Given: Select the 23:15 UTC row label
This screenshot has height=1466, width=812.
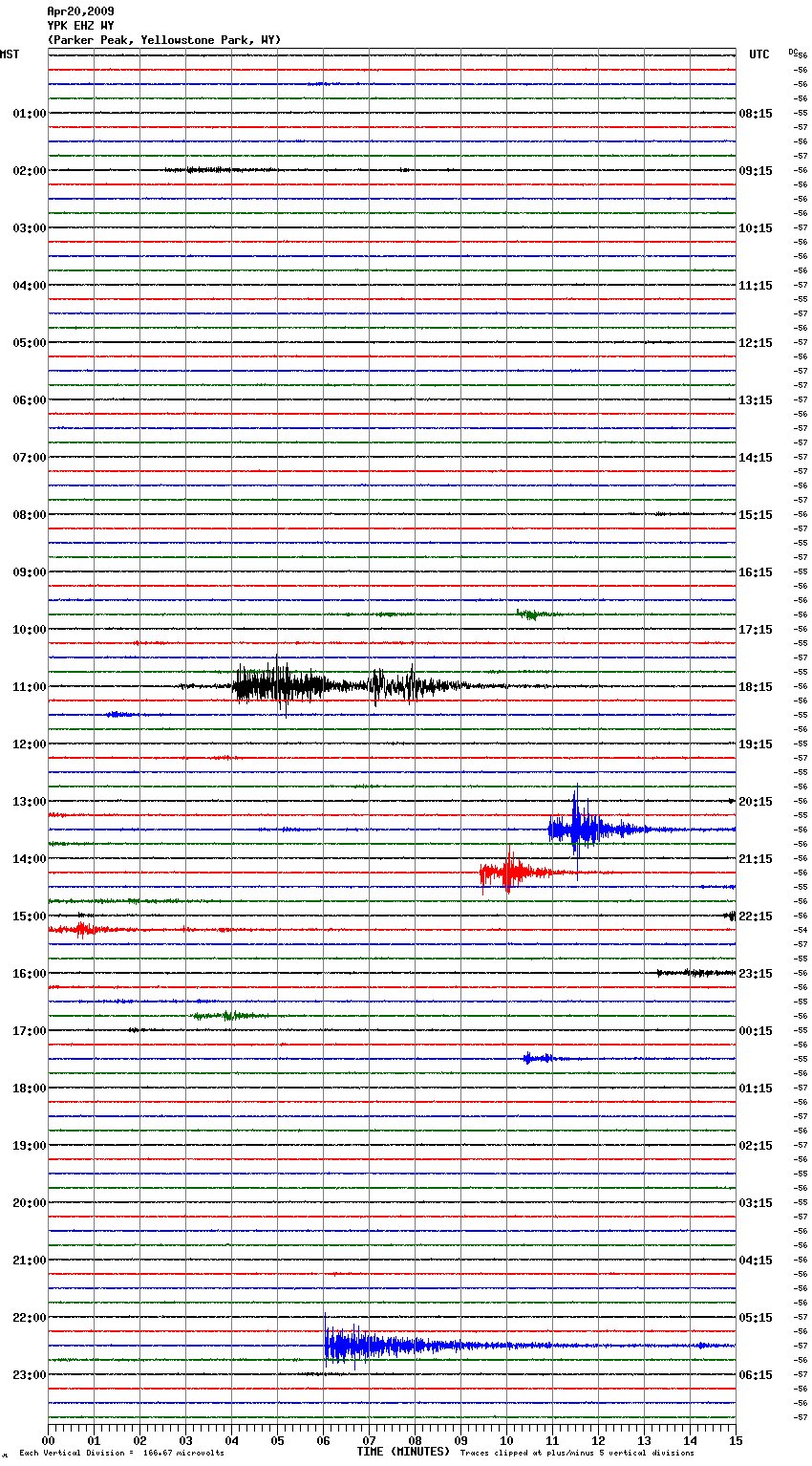Looking at the screenshot, I should pyautogui.click(x=756, y=974).
